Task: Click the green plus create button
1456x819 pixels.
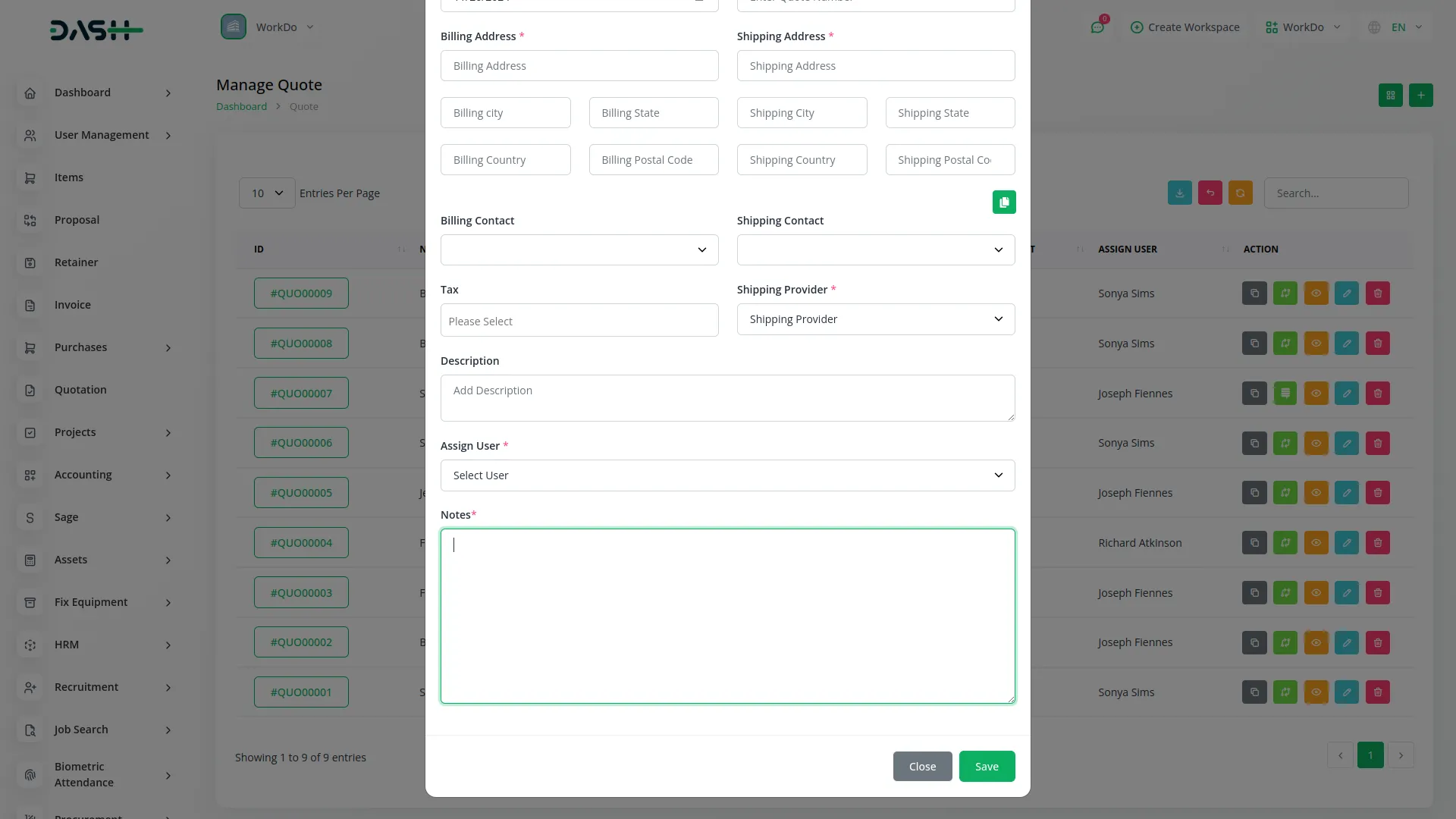Action: coord(1421,96)
